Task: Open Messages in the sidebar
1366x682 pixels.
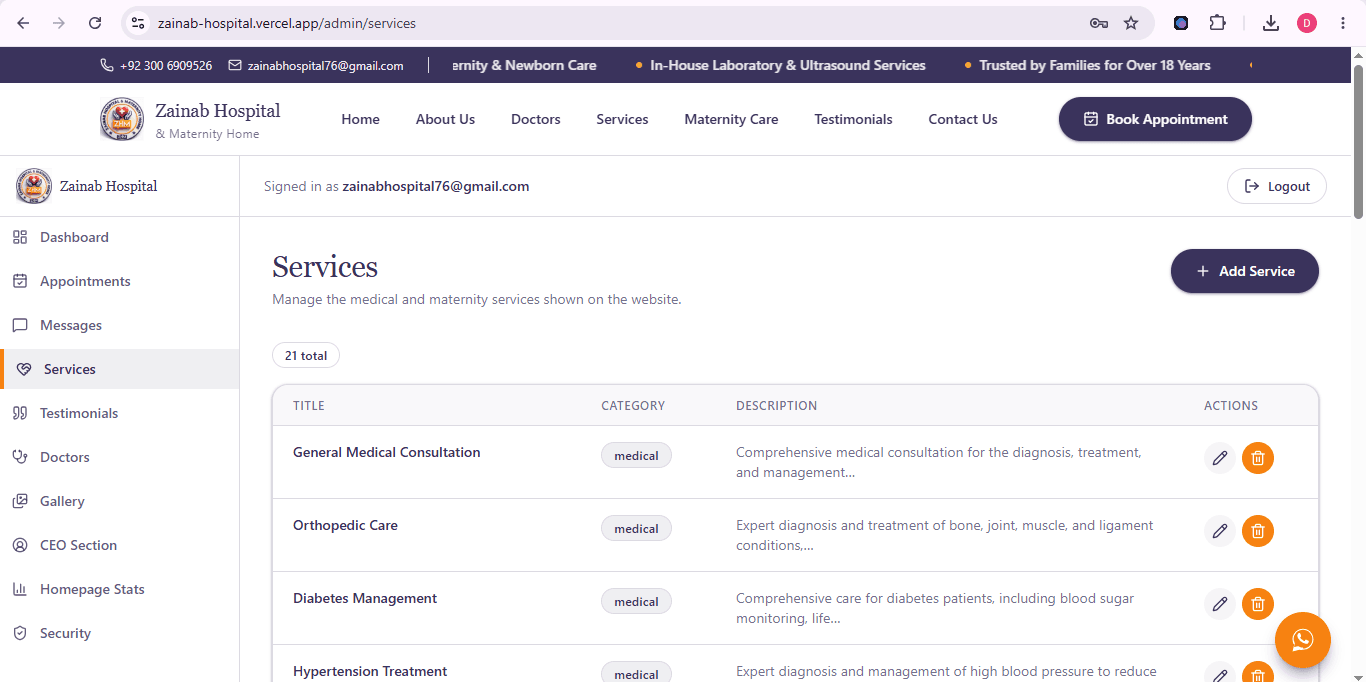Action: click(x=120, y=325)
